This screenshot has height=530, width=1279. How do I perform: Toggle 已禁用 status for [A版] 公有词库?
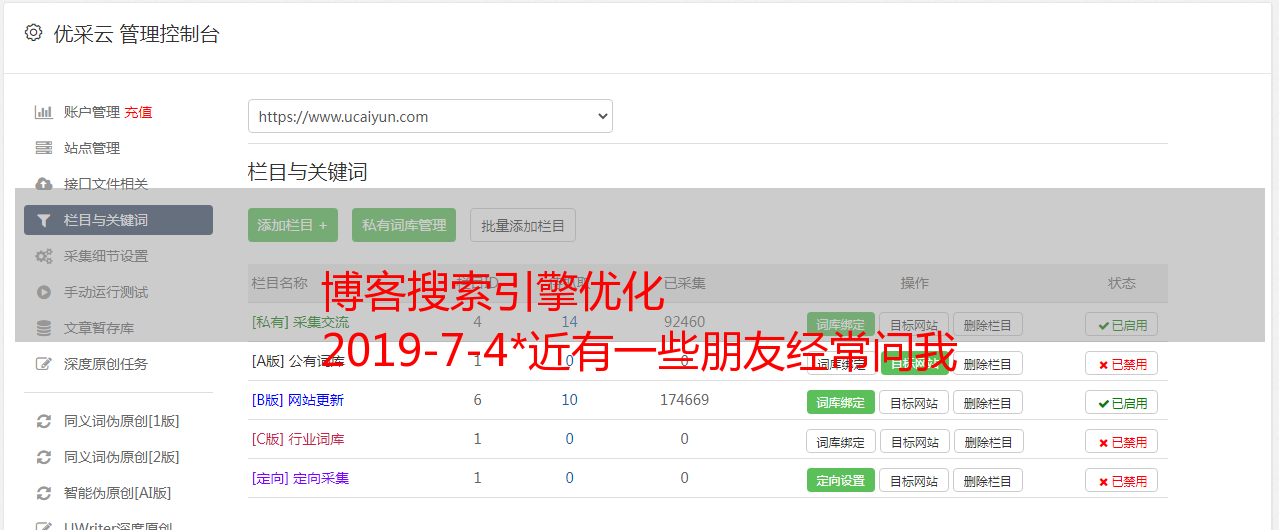pyautogui.click(x=1122, y=363)
